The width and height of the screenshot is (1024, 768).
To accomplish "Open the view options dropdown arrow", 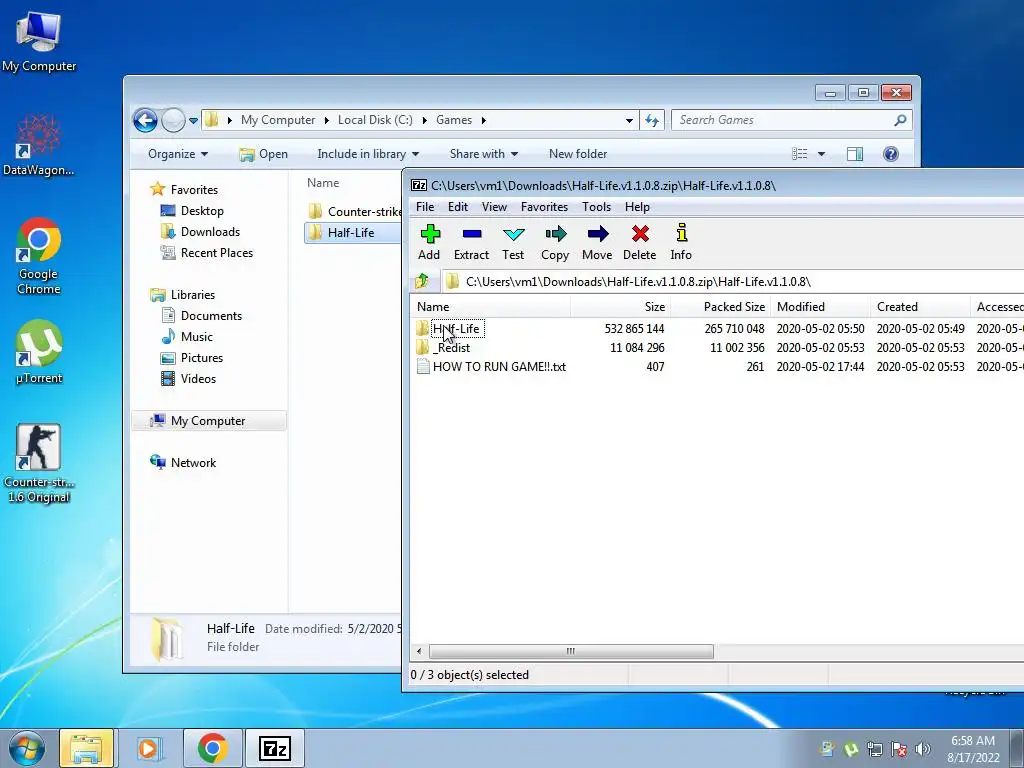I will pos(821,154).
